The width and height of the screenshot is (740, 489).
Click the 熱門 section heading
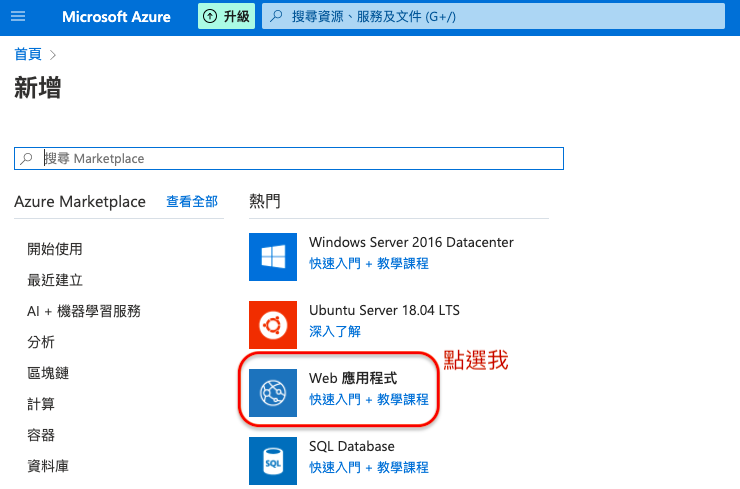pos(264,201)
